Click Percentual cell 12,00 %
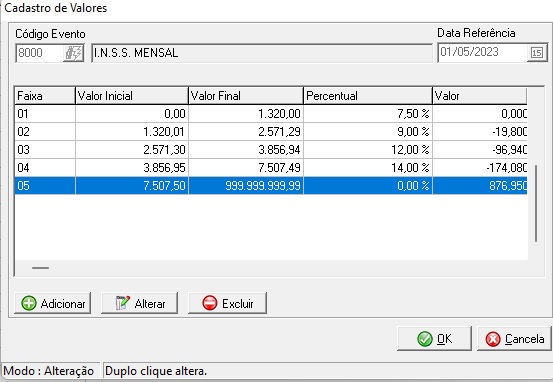 click(x=368, y=150)
